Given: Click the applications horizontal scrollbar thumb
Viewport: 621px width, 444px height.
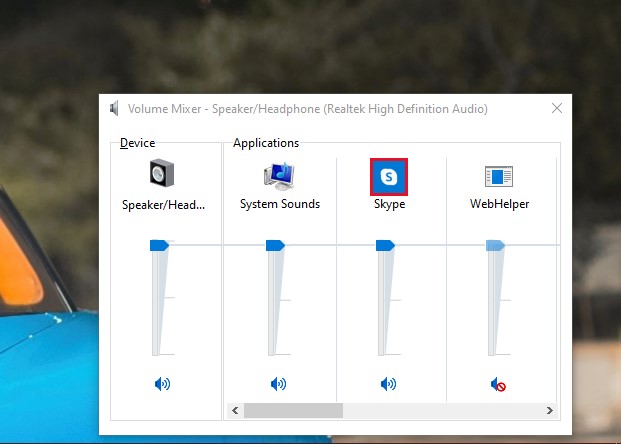Looking at the screenshot, I should pyautogui.click(x=293, y=410).
